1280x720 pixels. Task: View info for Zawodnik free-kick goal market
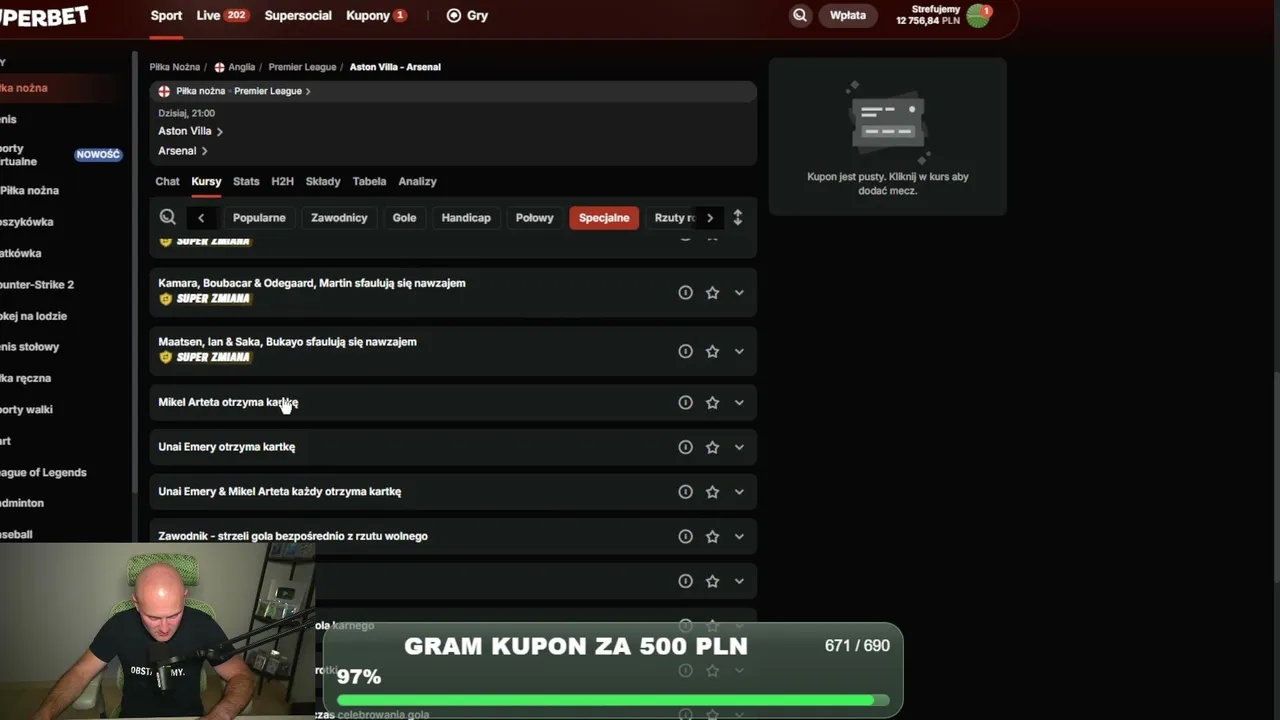point(685,536)
